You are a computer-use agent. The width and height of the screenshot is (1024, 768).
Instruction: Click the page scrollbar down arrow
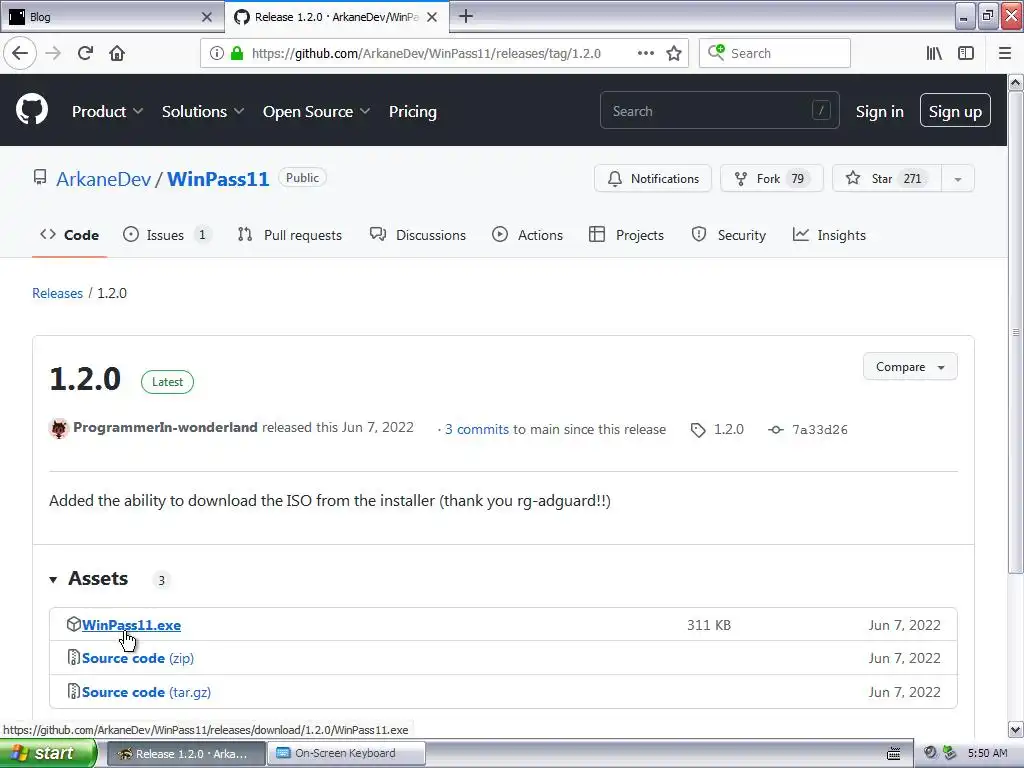click(1015, 729)
